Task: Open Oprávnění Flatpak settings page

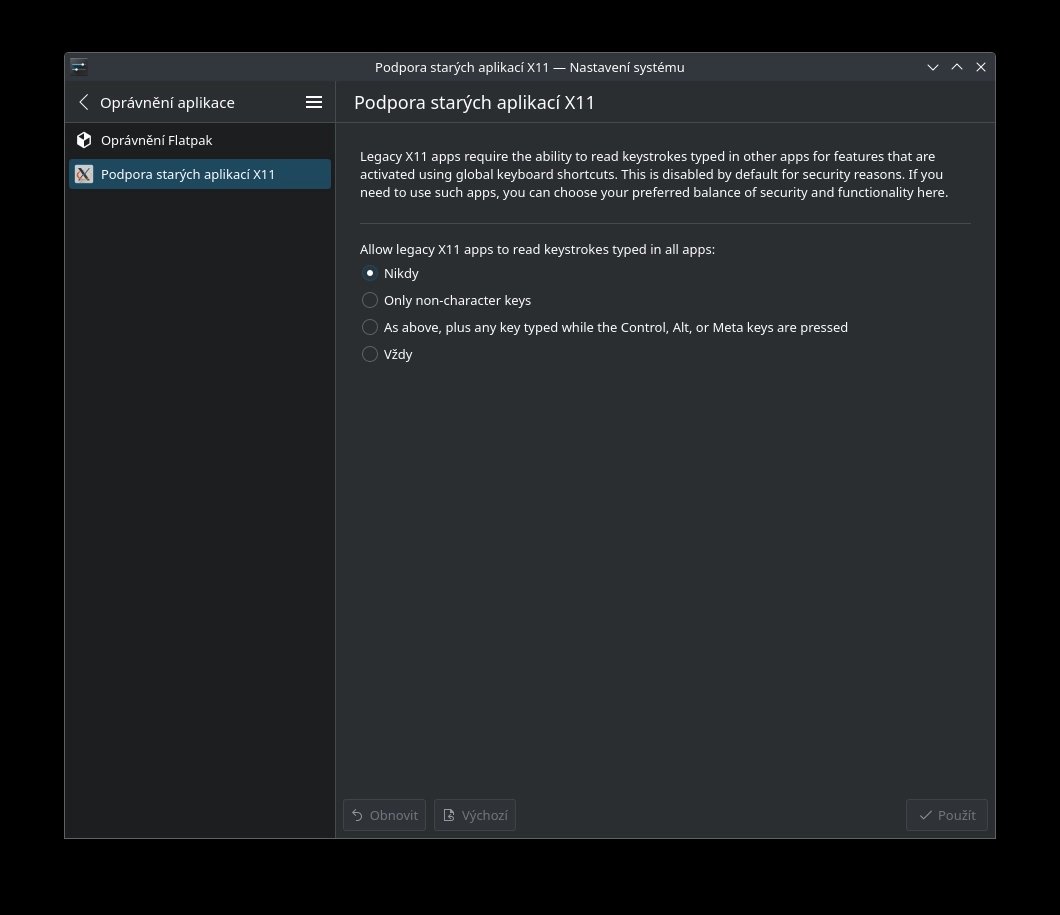Action: [x=156, y=140]
